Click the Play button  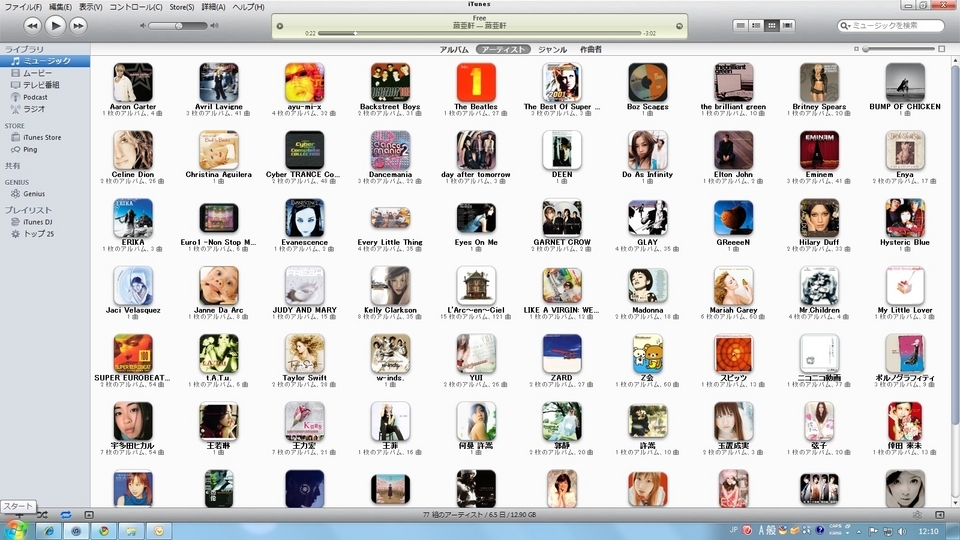pos(55,26)
